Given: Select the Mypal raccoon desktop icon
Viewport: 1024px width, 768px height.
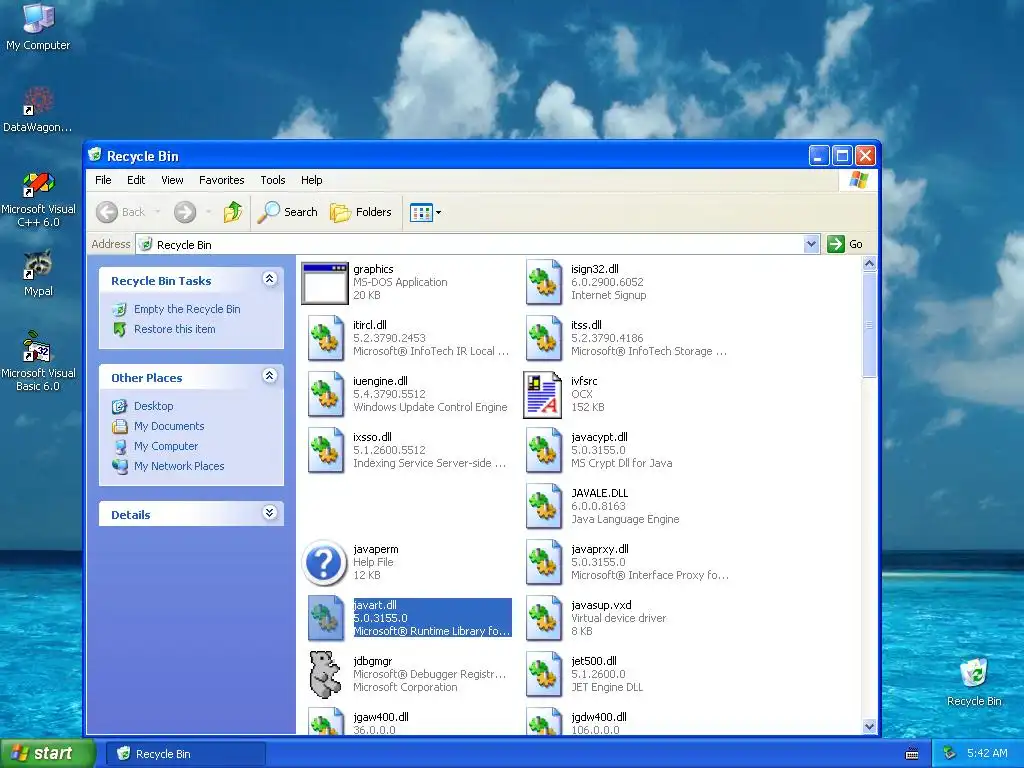Looking at the screenshot, I should [38, 273].
